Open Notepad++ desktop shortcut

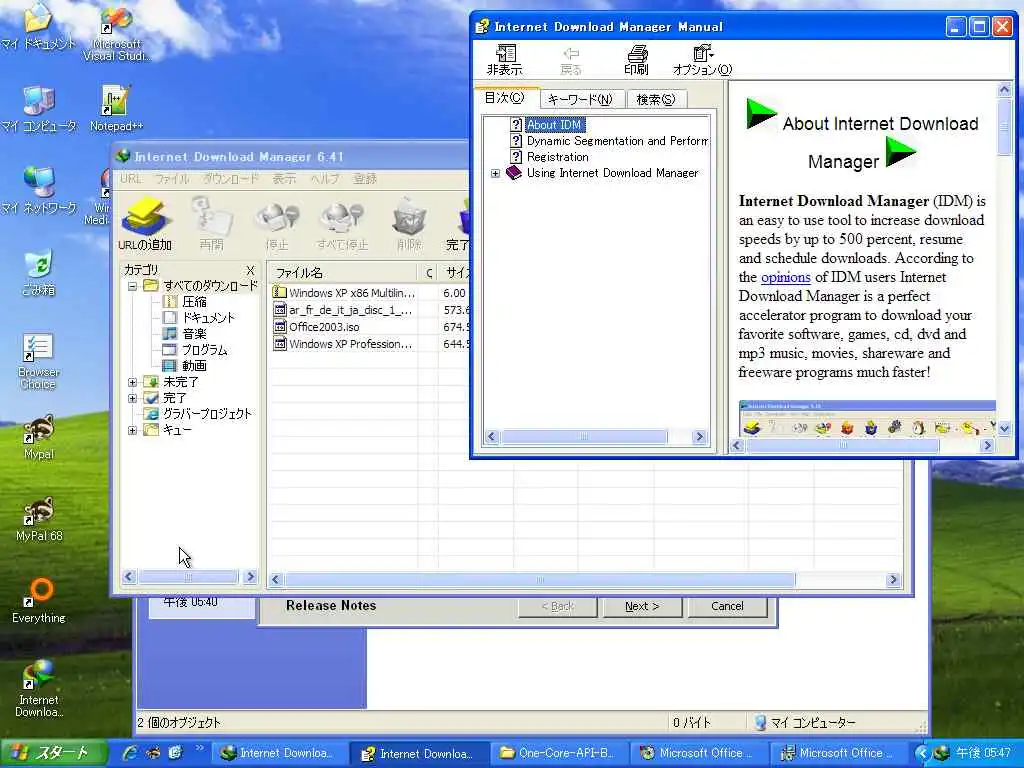click(116, 109)
